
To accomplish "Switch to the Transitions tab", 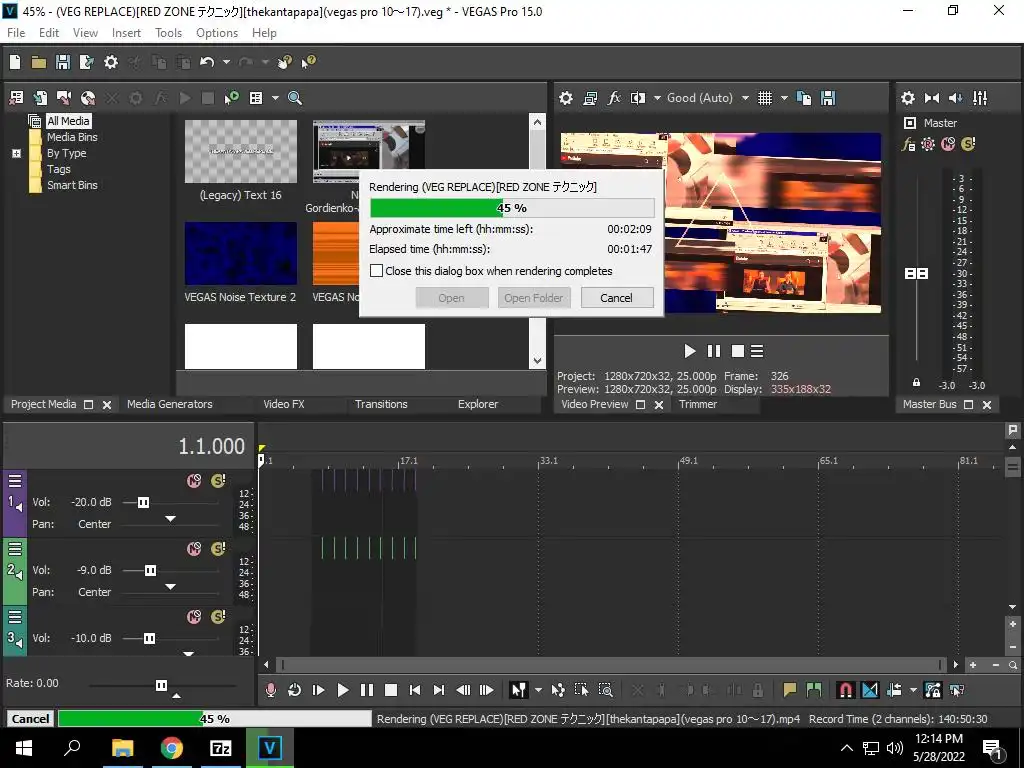I will coord(381,404).
